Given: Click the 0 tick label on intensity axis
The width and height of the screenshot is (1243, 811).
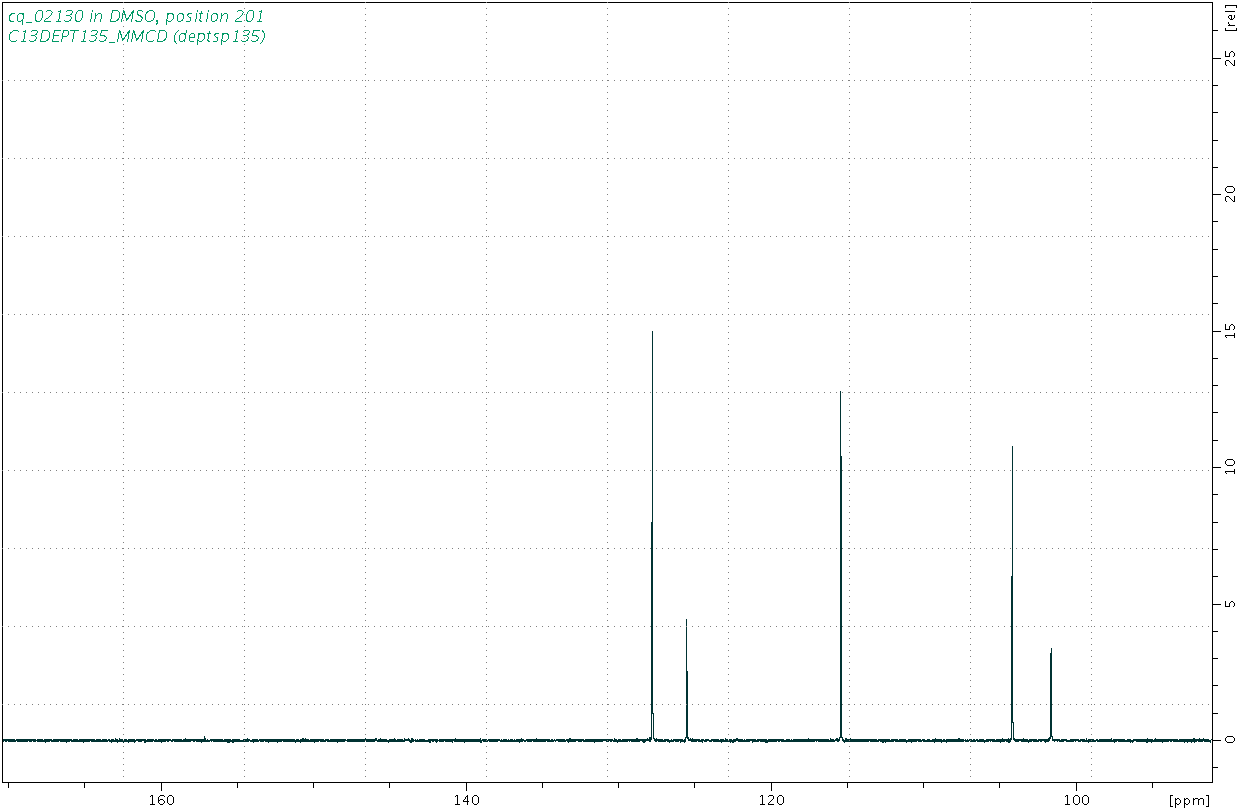Looking at the screenshot, I should [x=1229, y=740].
